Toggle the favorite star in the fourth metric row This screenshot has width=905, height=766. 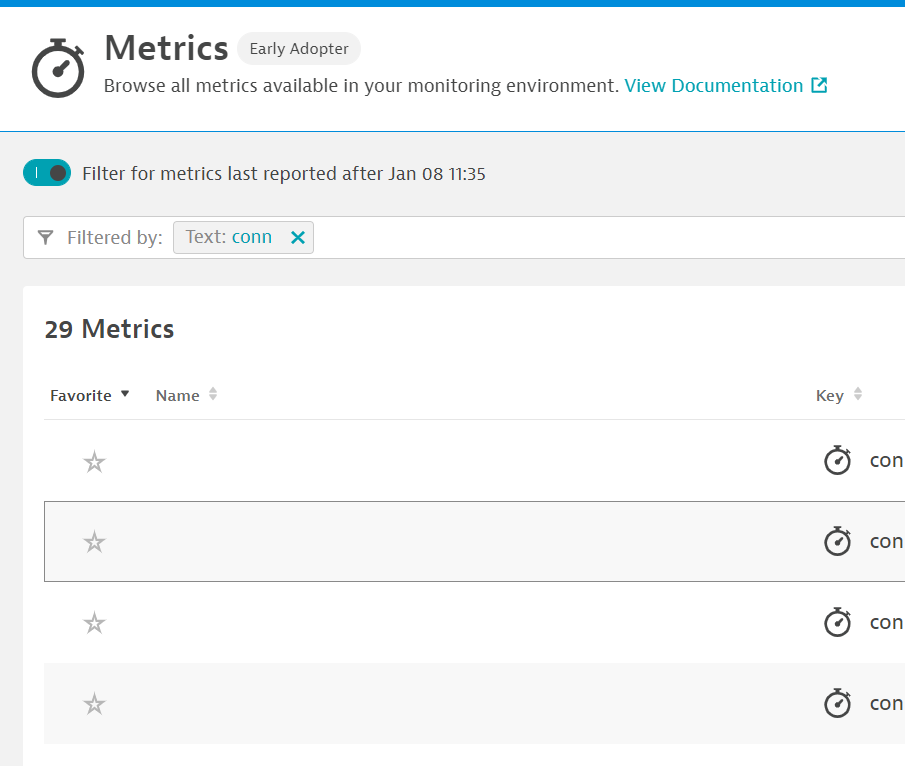point(94,704)
